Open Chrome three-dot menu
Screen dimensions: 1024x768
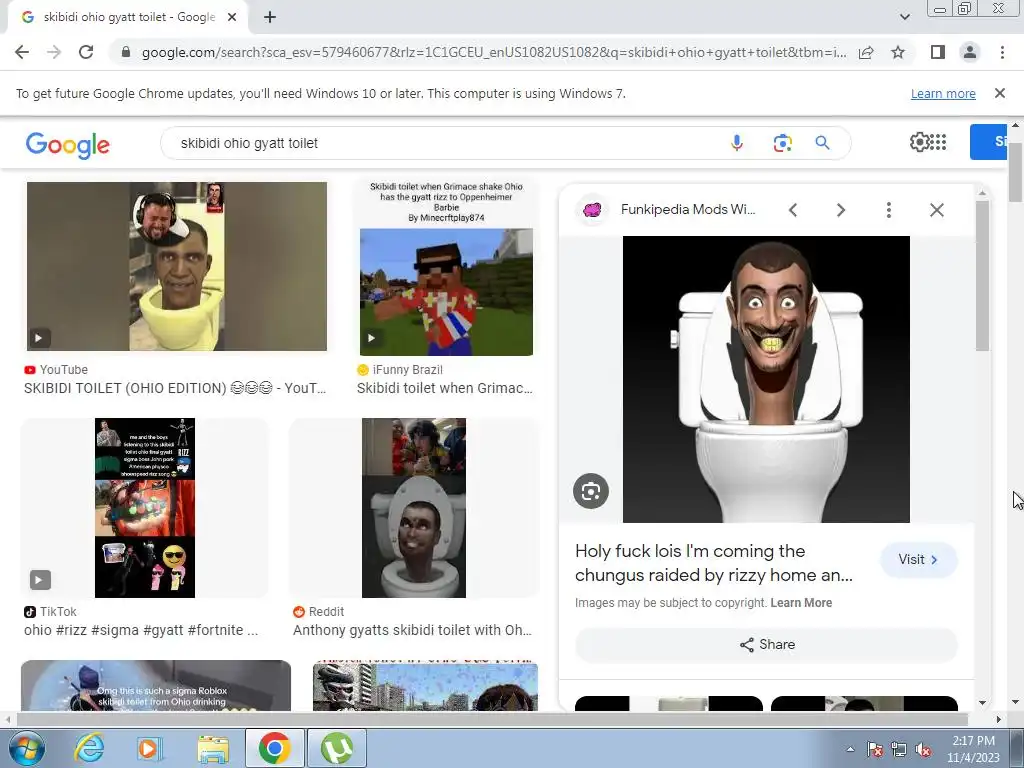click(1002, 52)
